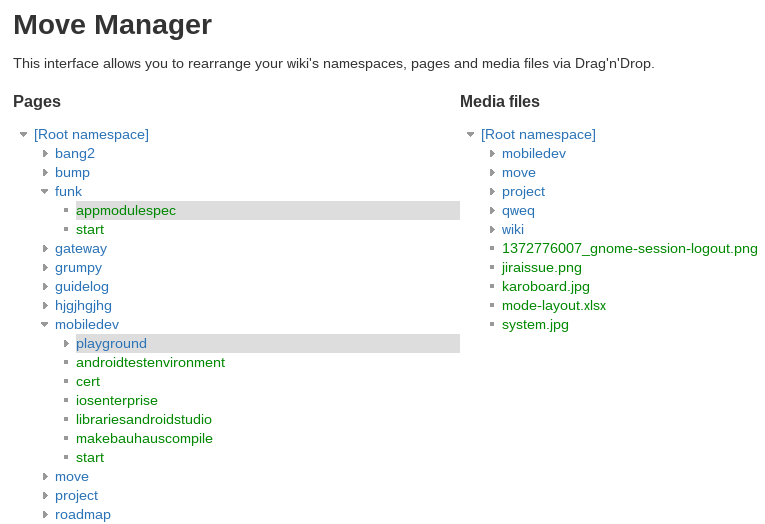Select the appmodulespec page

tap(125, 210)
